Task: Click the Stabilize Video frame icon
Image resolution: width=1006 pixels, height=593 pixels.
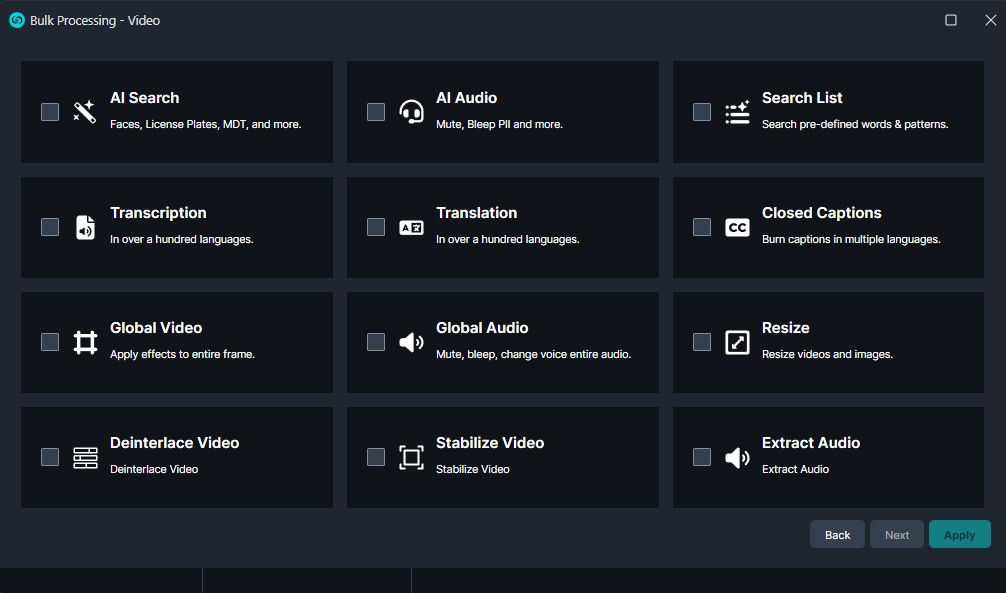Action: click(x=411, y=457)
